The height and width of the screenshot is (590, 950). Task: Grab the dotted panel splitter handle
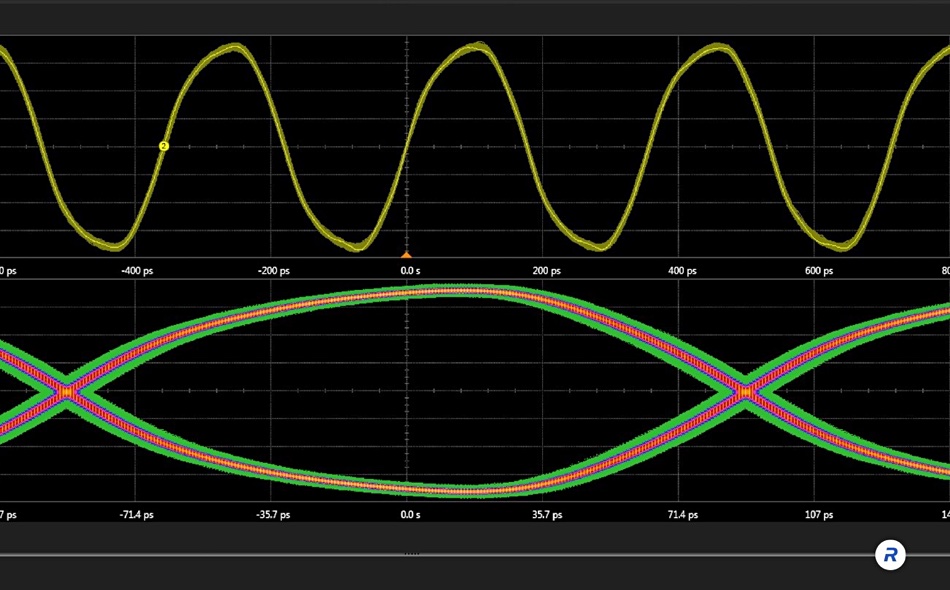[411, 554]
